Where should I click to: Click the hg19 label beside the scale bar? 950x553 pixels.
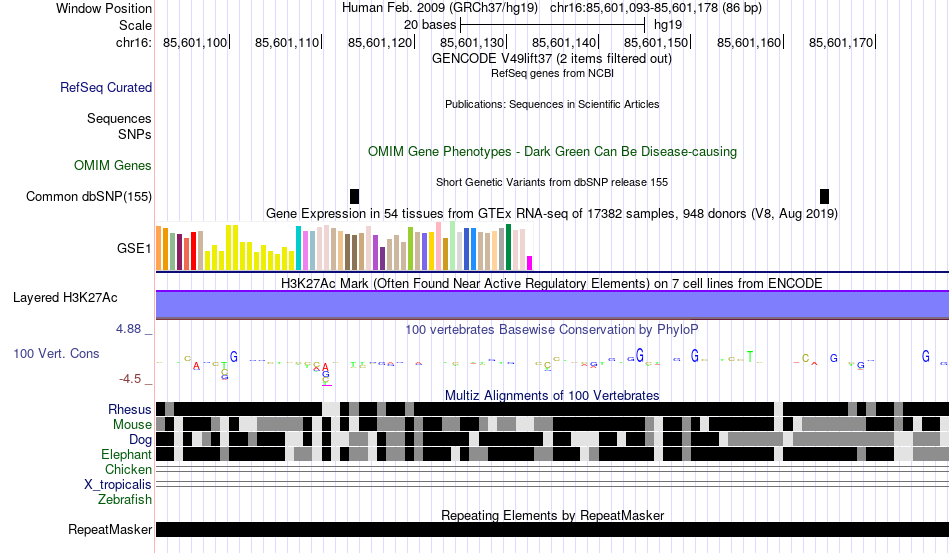(668, 25)
